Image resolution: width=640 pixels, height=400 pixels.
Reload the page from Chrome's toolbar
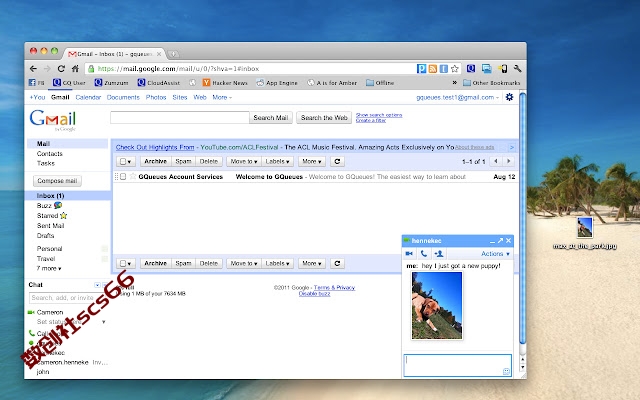pos(61,69)
